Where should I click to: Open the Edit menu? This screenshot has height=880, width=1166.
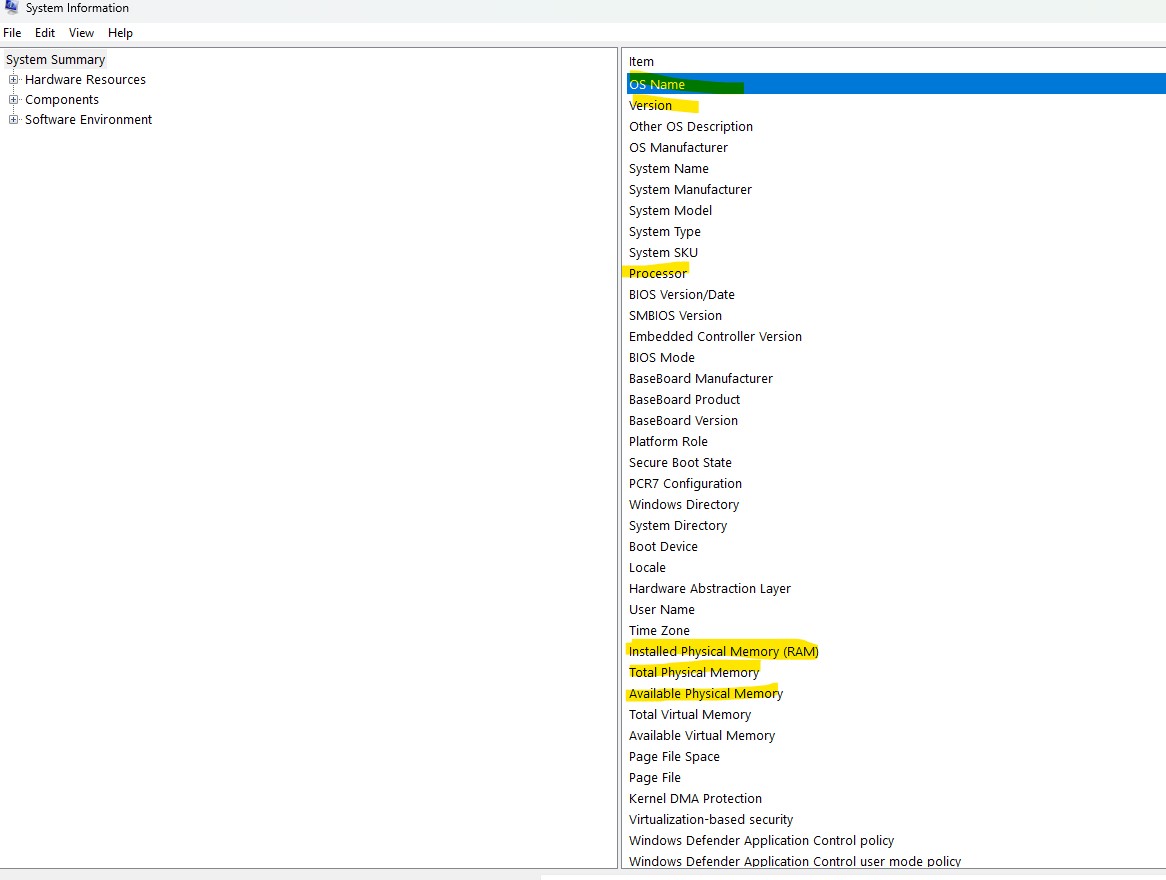[x=45, y=33]
